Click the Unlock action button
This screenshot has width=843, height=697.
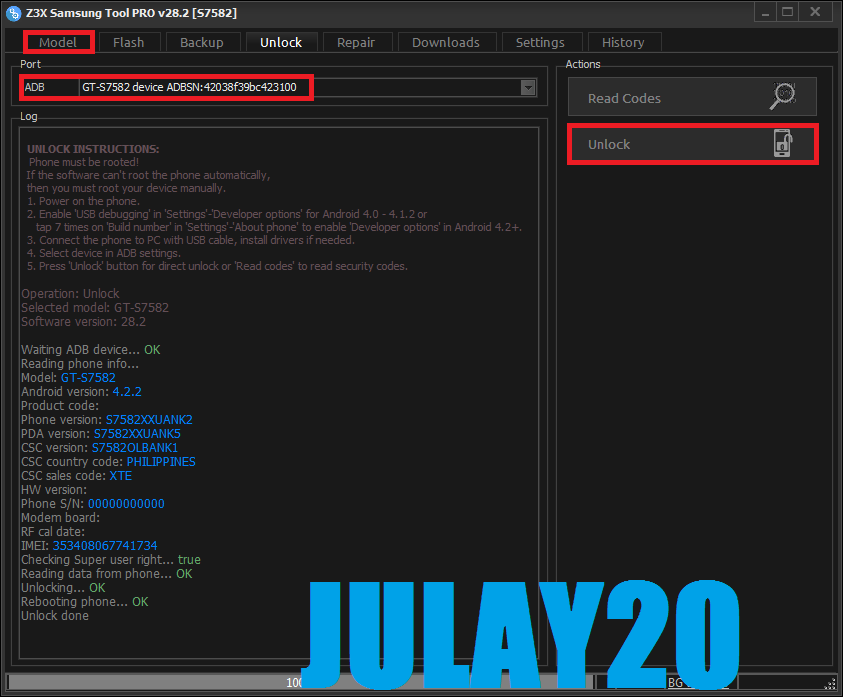pyautogui.click(x=692, y=144)
